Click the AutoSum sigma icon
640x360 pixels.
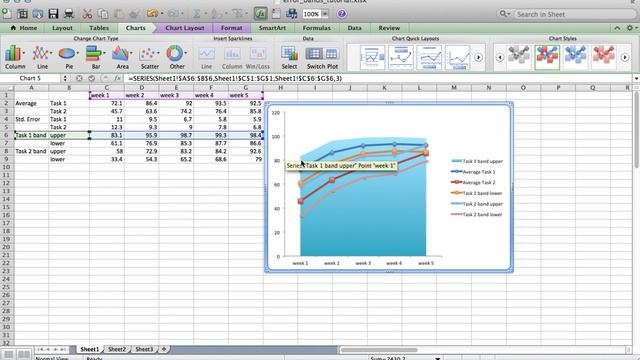click(x=196, y=14)
